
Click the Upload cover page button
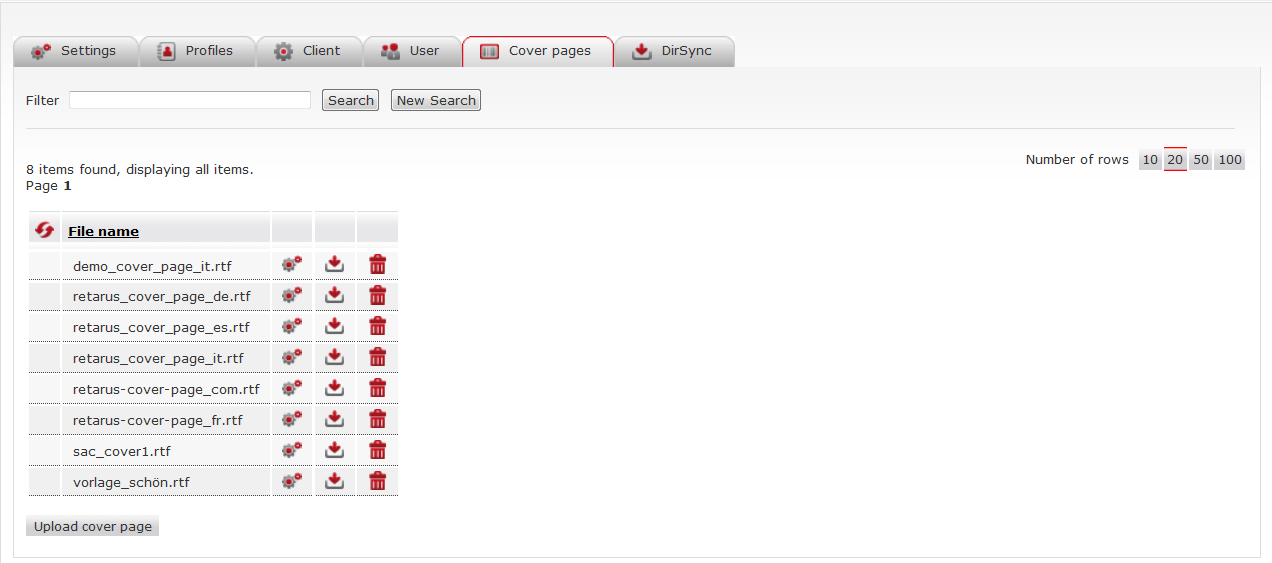[93, 526]
